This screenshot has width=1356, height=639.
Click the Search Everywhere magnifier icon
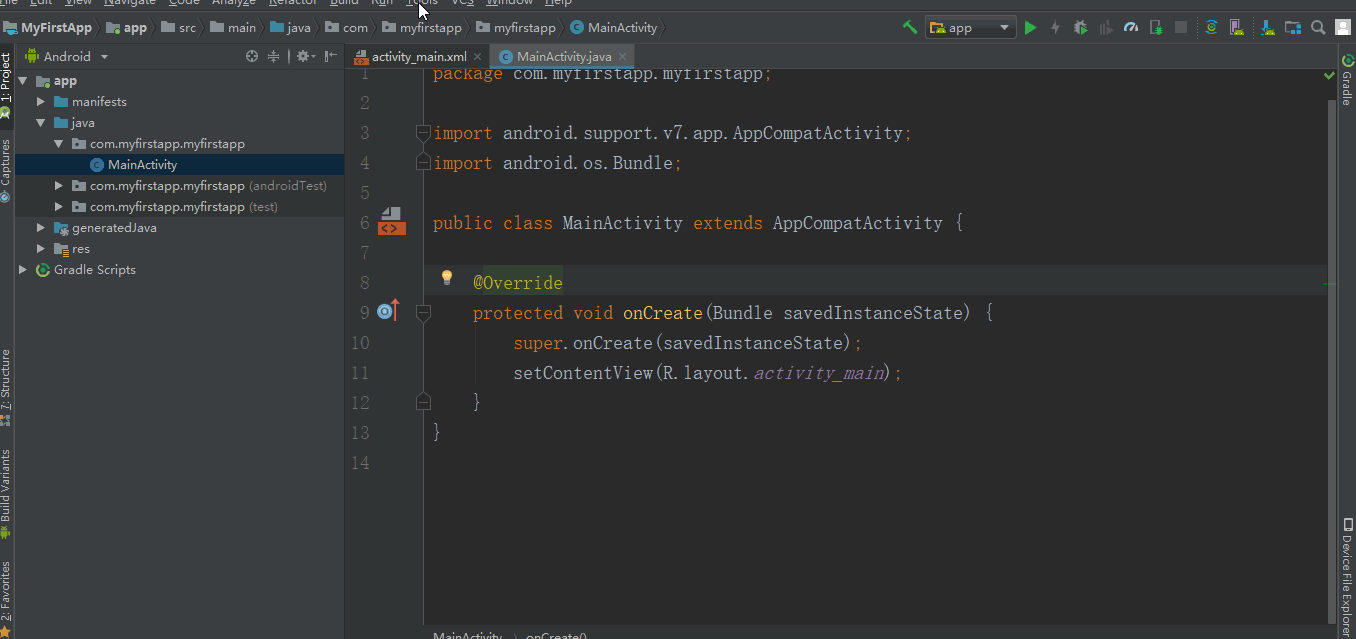click(1319, 28)
